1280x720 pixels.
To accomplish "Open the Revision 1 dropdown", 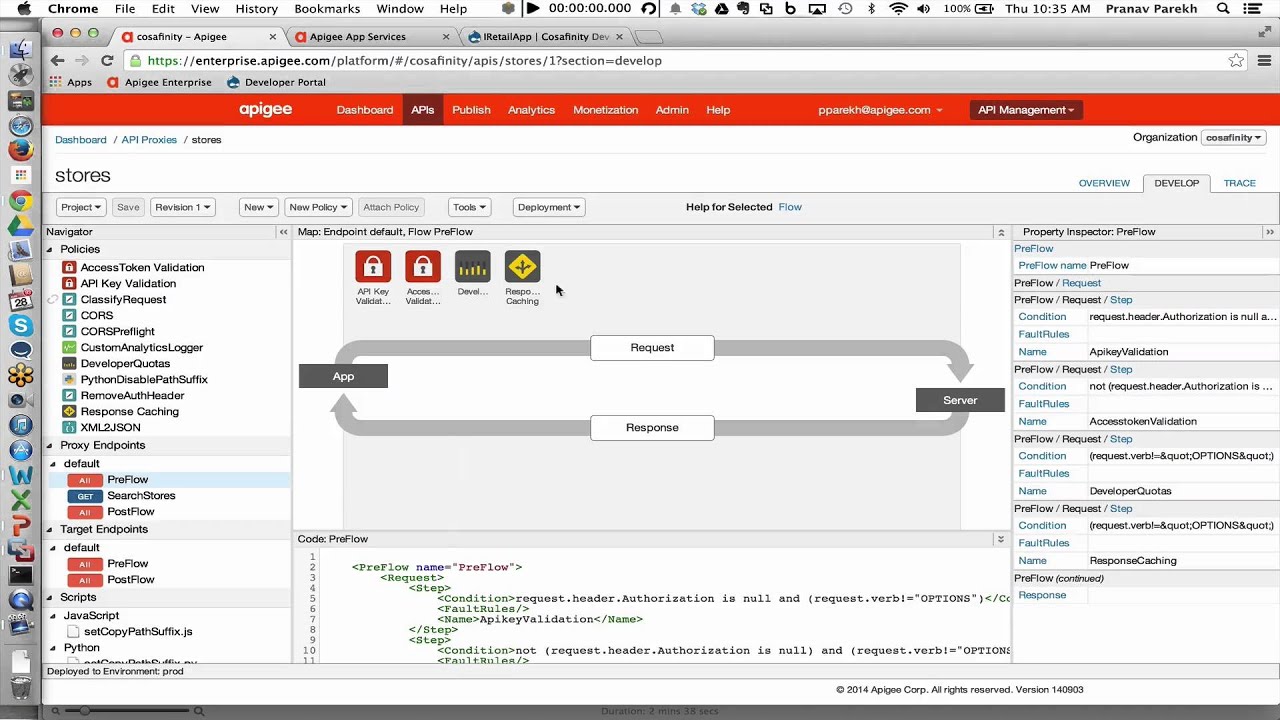I will (183, 207).
